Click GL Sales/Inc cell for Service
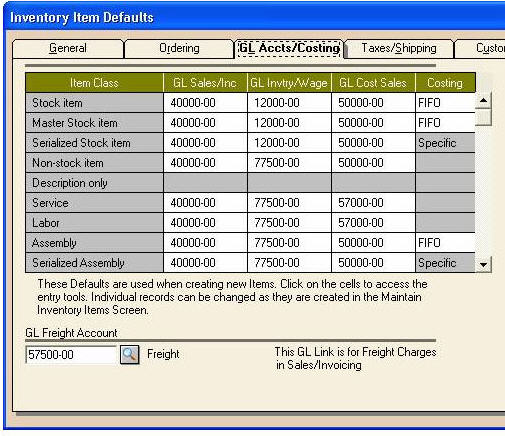505x436 pixels. (205, 203)
